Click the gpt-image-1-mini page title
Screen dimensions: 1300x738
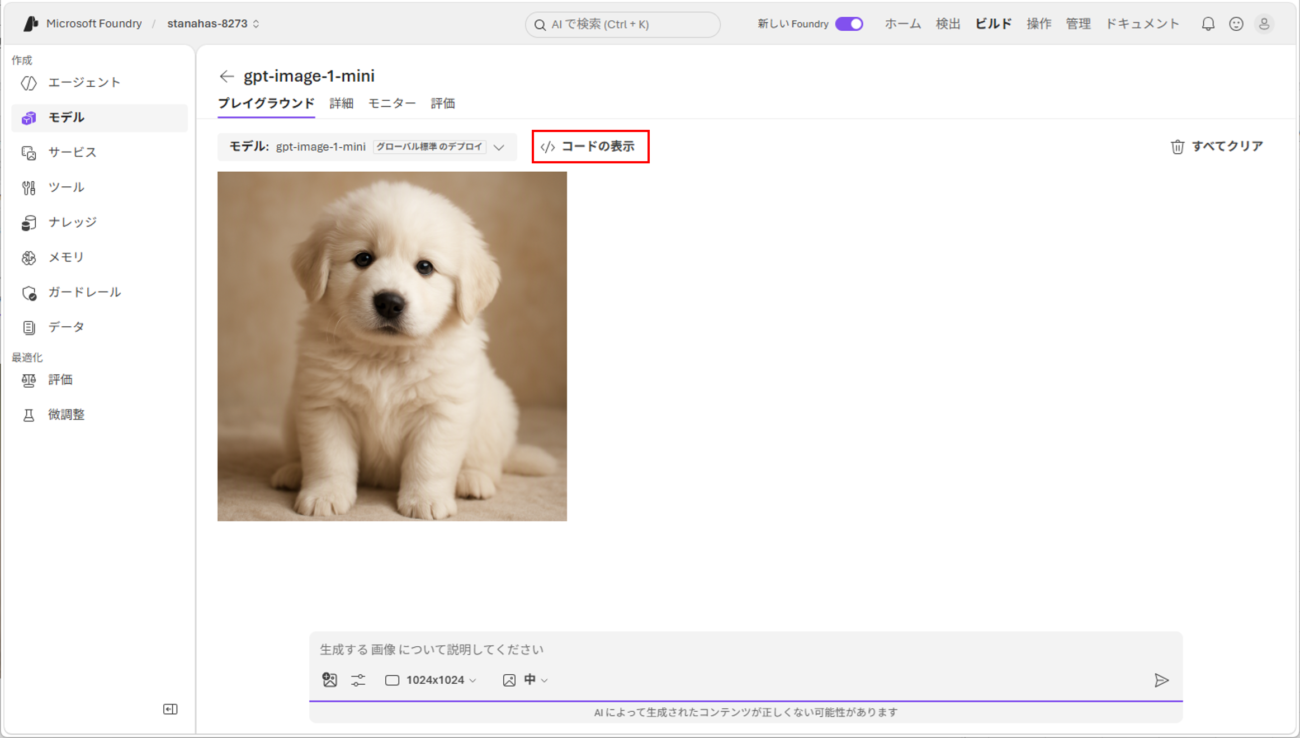click(309, 76)
